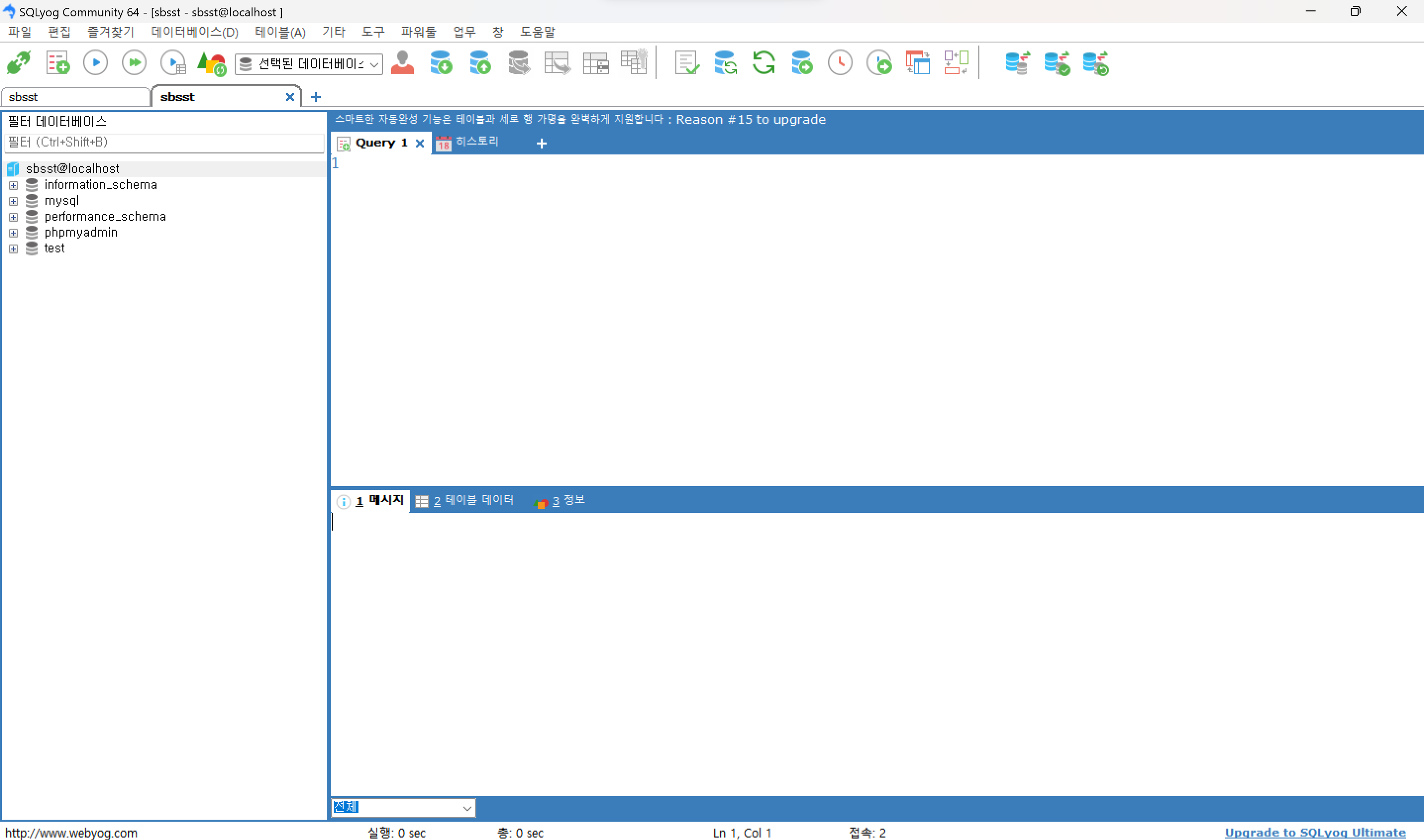
Task: Click execute all queries double-arrow icon
Action: [x=134, y=63]
